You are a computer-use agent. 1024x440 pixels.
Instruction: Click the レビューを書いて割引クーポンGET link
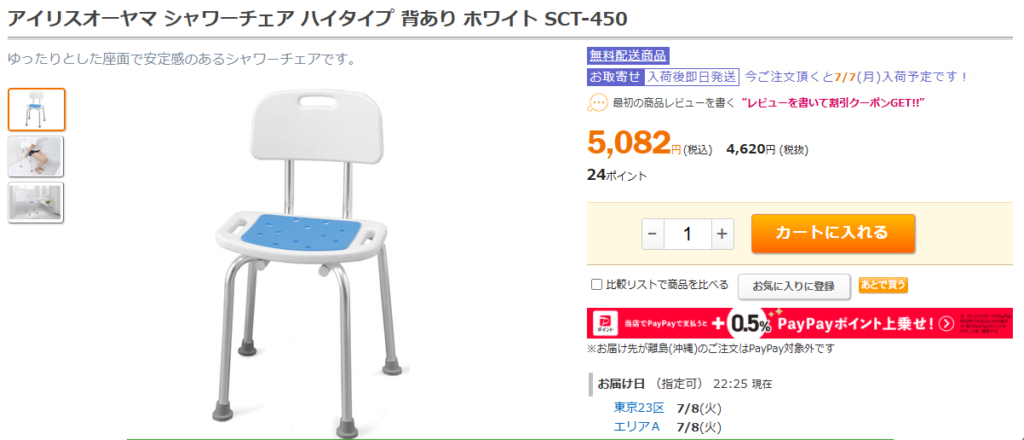[x=834, y=103]
